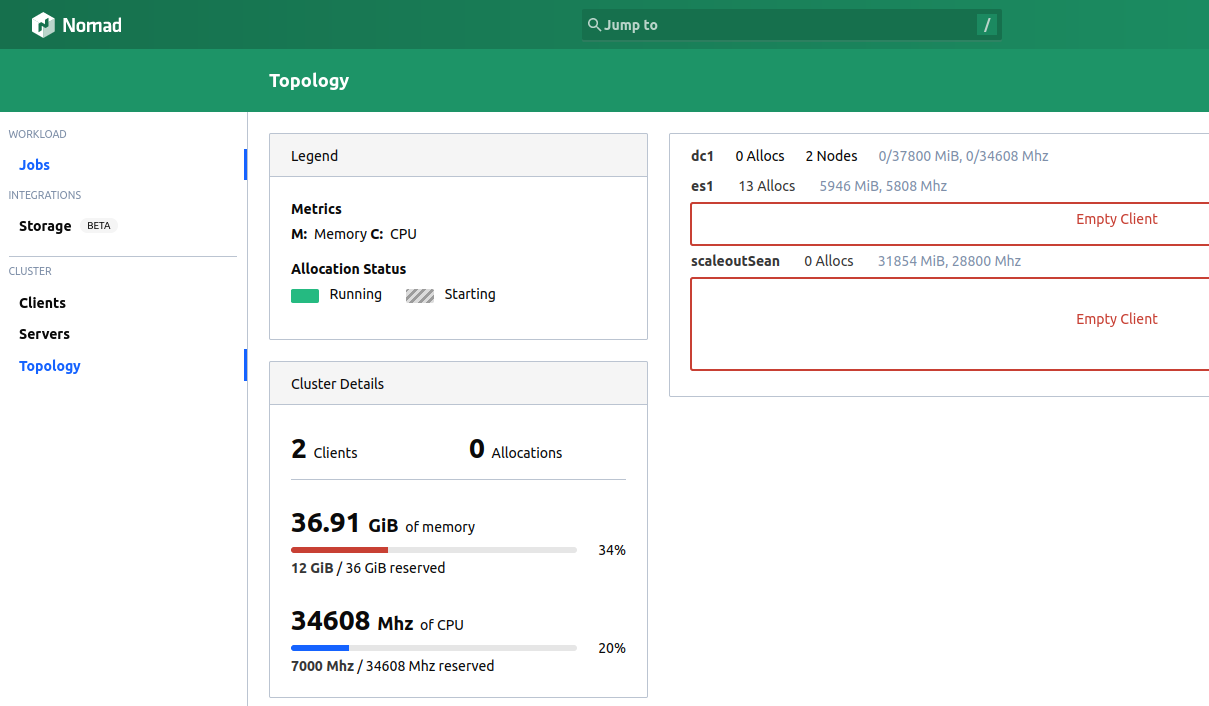Click the green Running status swatch
The width and height of the screenshot is (1209, 706).
click(x=305, y=295)
